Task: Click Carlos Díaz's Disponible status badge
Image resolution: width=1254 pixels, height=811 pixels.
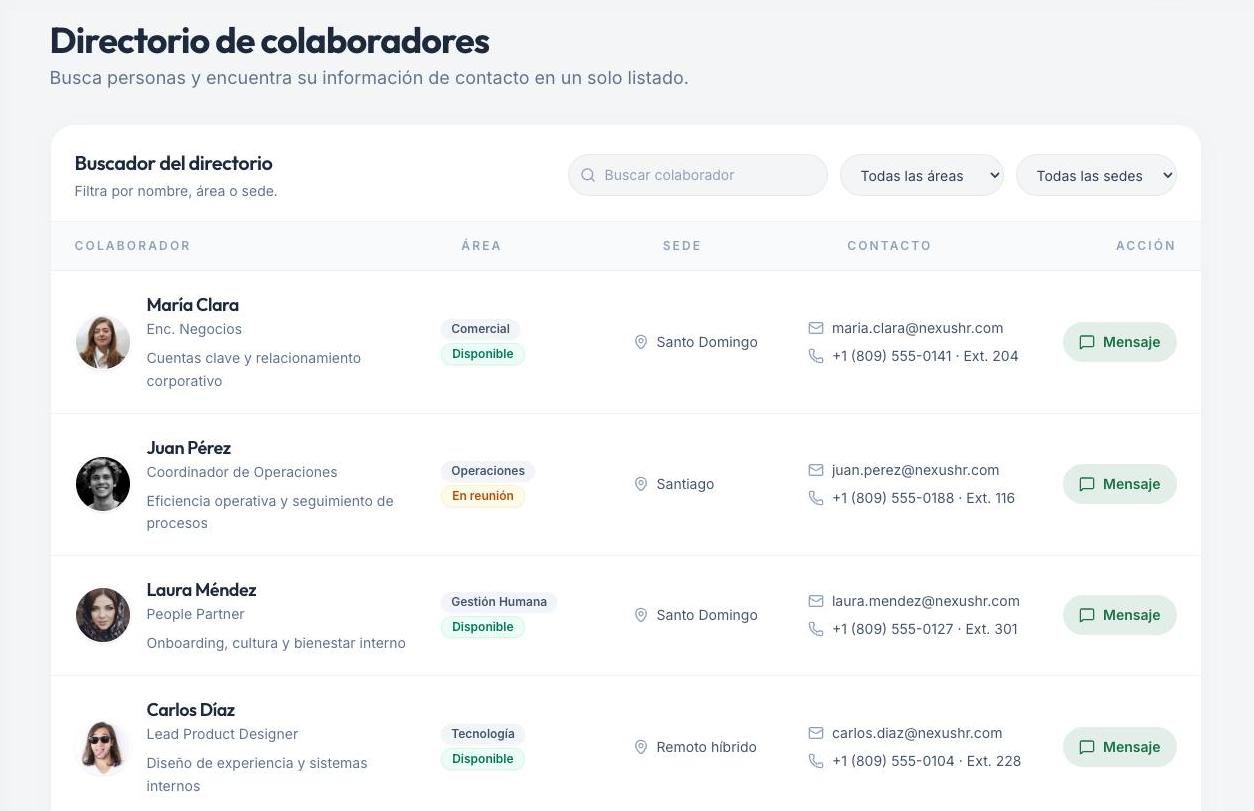Action: pos(483,759)
